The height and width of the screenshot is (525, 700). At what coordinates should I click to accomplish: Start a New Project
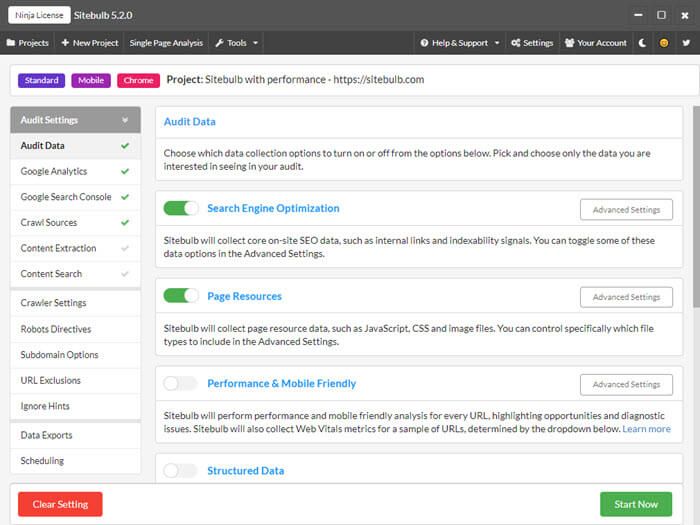tap(90, 43)
